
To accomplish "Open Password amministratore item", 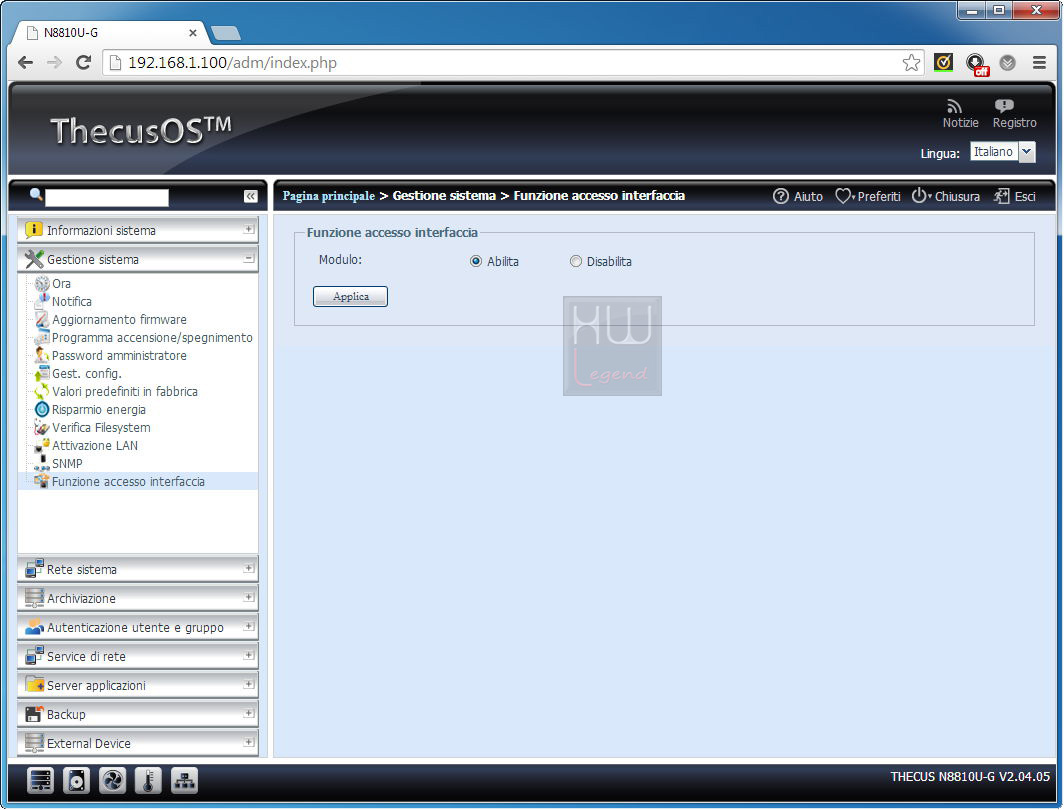I will point(119,355).
